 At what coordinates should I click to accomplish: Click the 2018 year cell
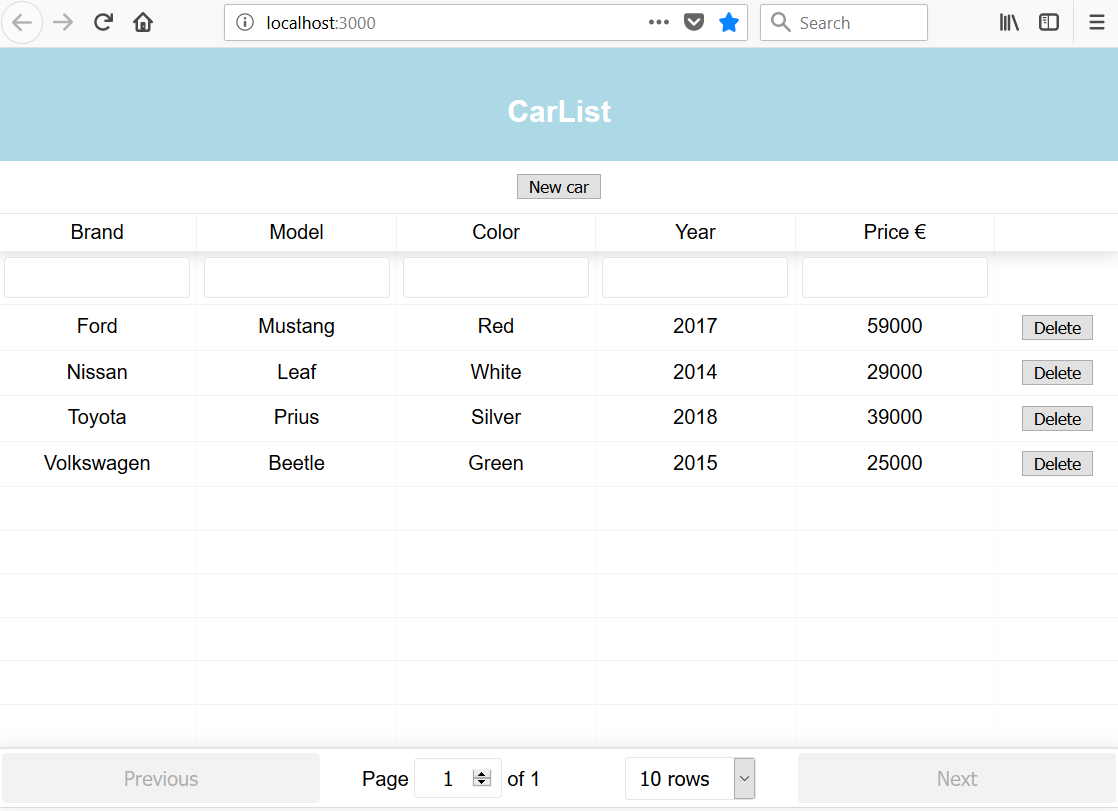click(695, 417)
